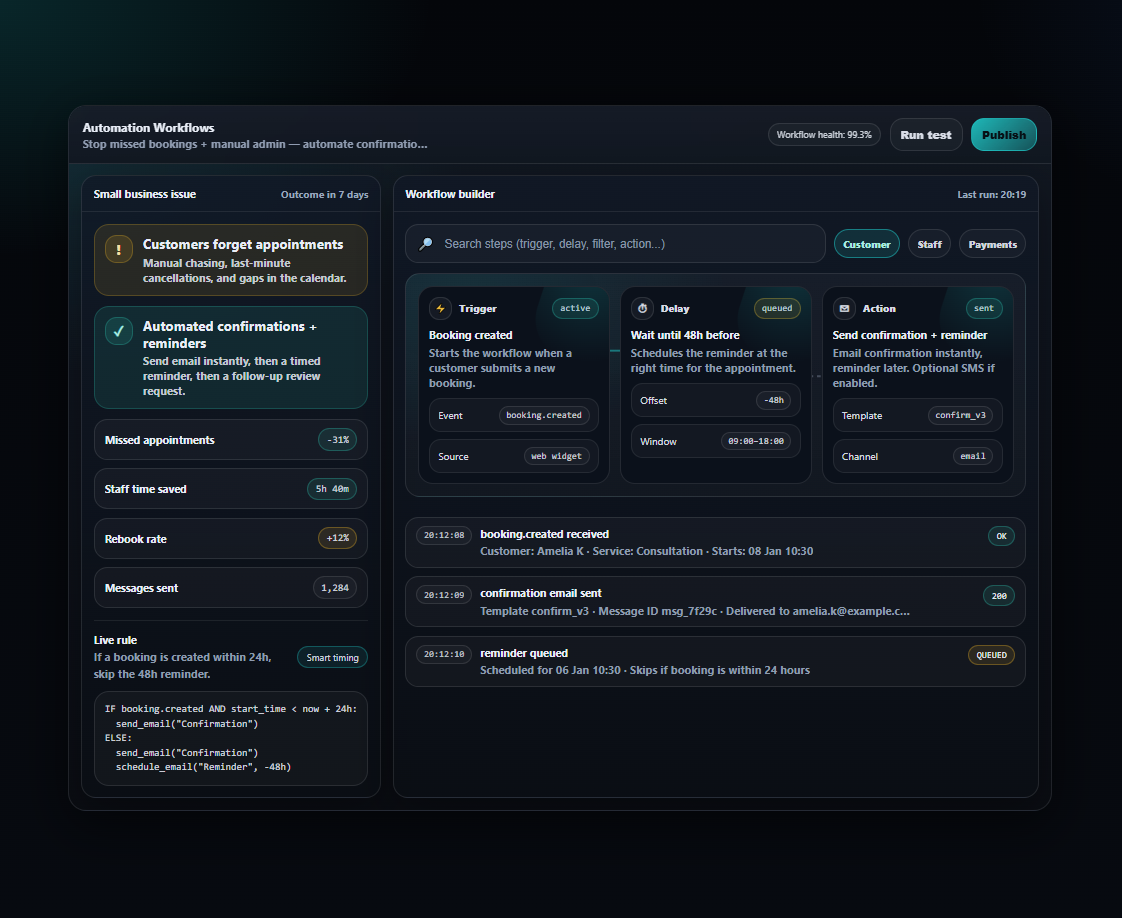Click the lightning bolt Trigger icon

[441, 309]
